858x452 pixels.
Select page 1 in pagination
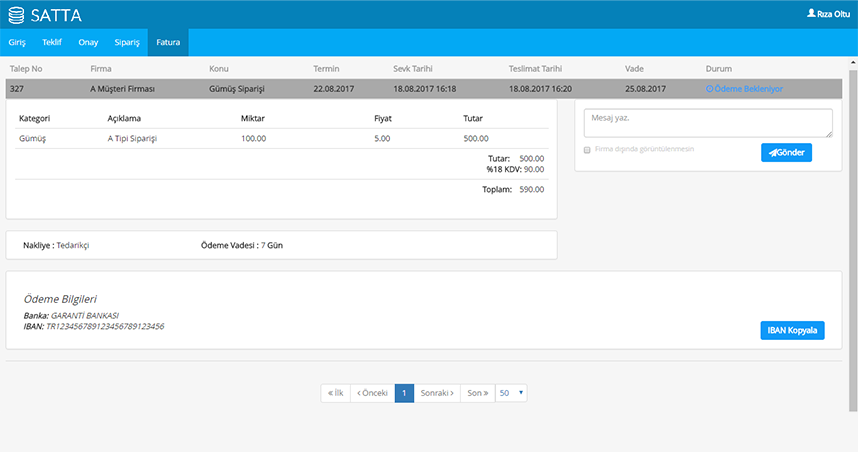coord(404,393)
